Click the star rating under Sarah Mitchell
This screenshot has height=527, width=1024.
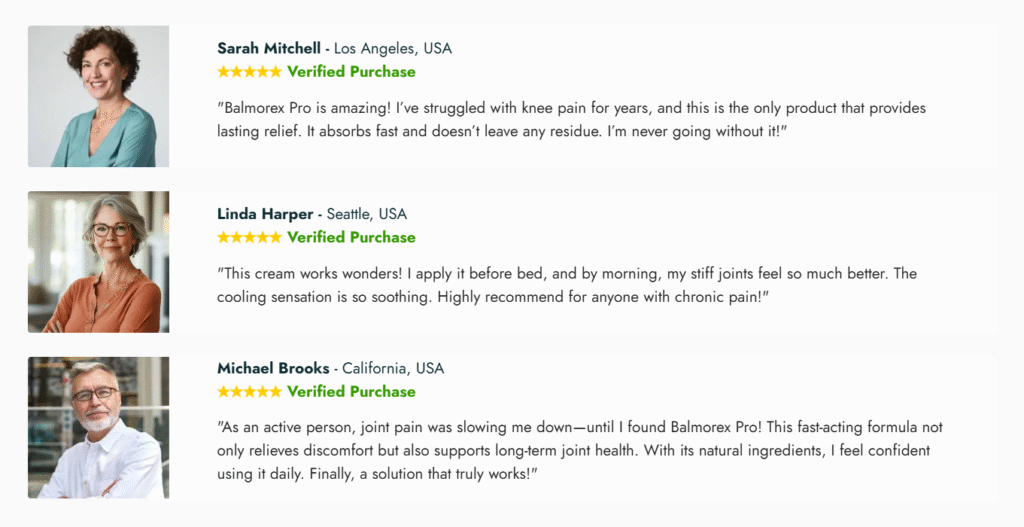coord(249,72)
